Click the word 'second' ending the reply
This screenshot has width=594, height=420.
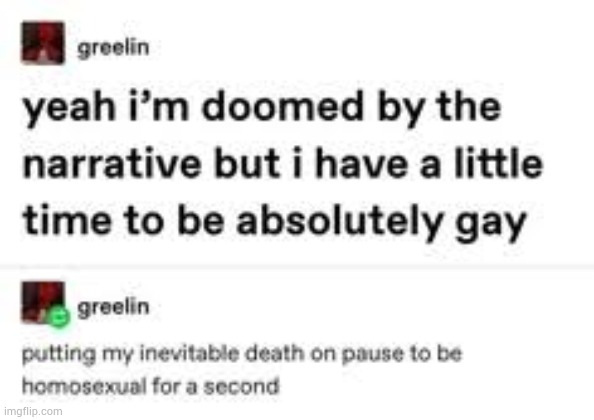[x=242, y=387]
